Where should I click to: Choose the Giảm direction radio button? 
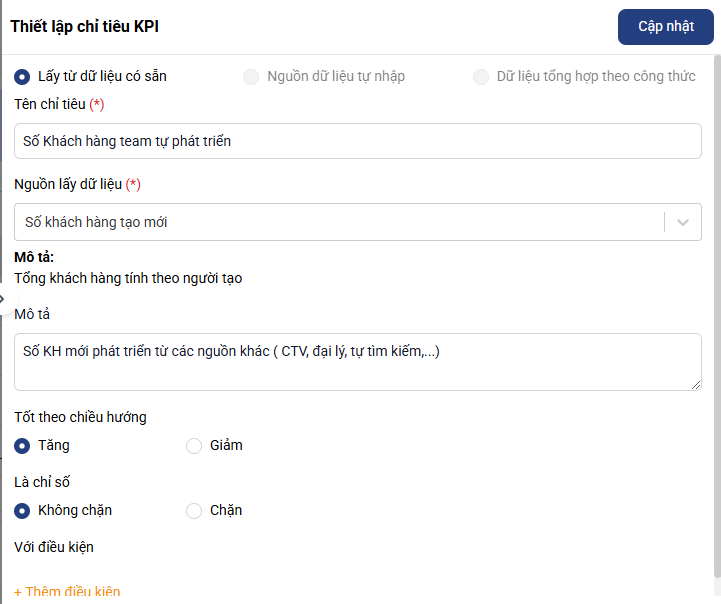[x=194, y=445]
